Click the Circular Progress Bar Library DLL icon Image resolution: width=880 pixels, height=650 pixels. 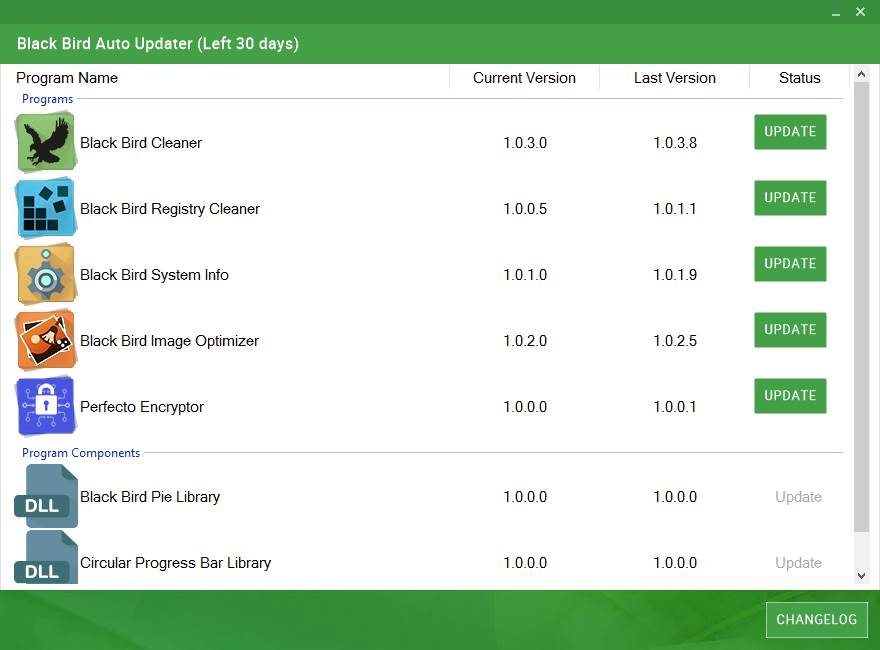click(x=46, y=558)
